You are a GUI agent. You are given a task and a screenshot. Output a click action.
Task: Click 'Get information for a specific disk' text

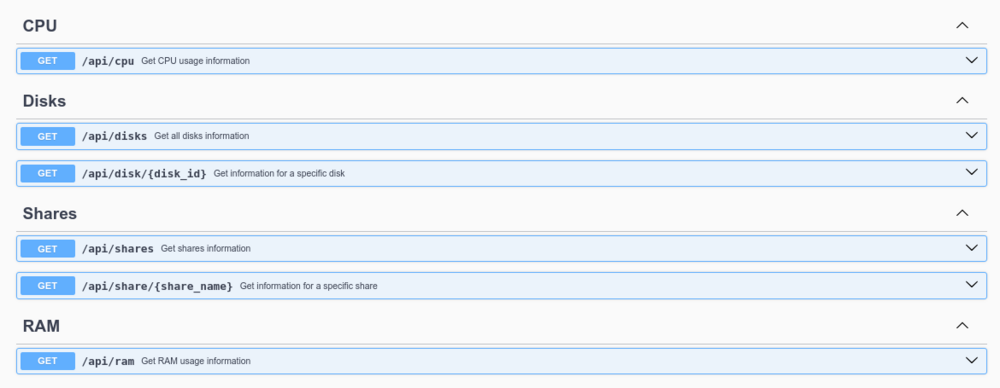click(279, 173)
